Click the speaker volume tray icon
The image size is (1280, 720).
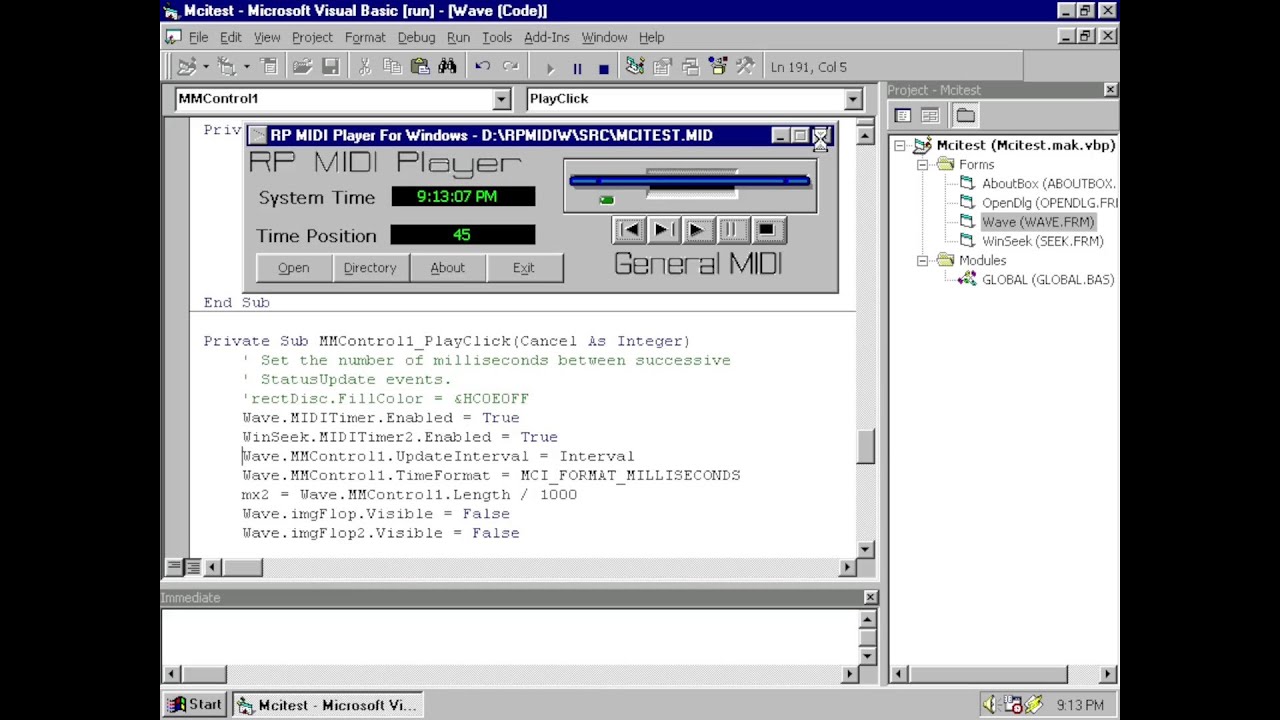pyautogui.click(x=990, y=705)
